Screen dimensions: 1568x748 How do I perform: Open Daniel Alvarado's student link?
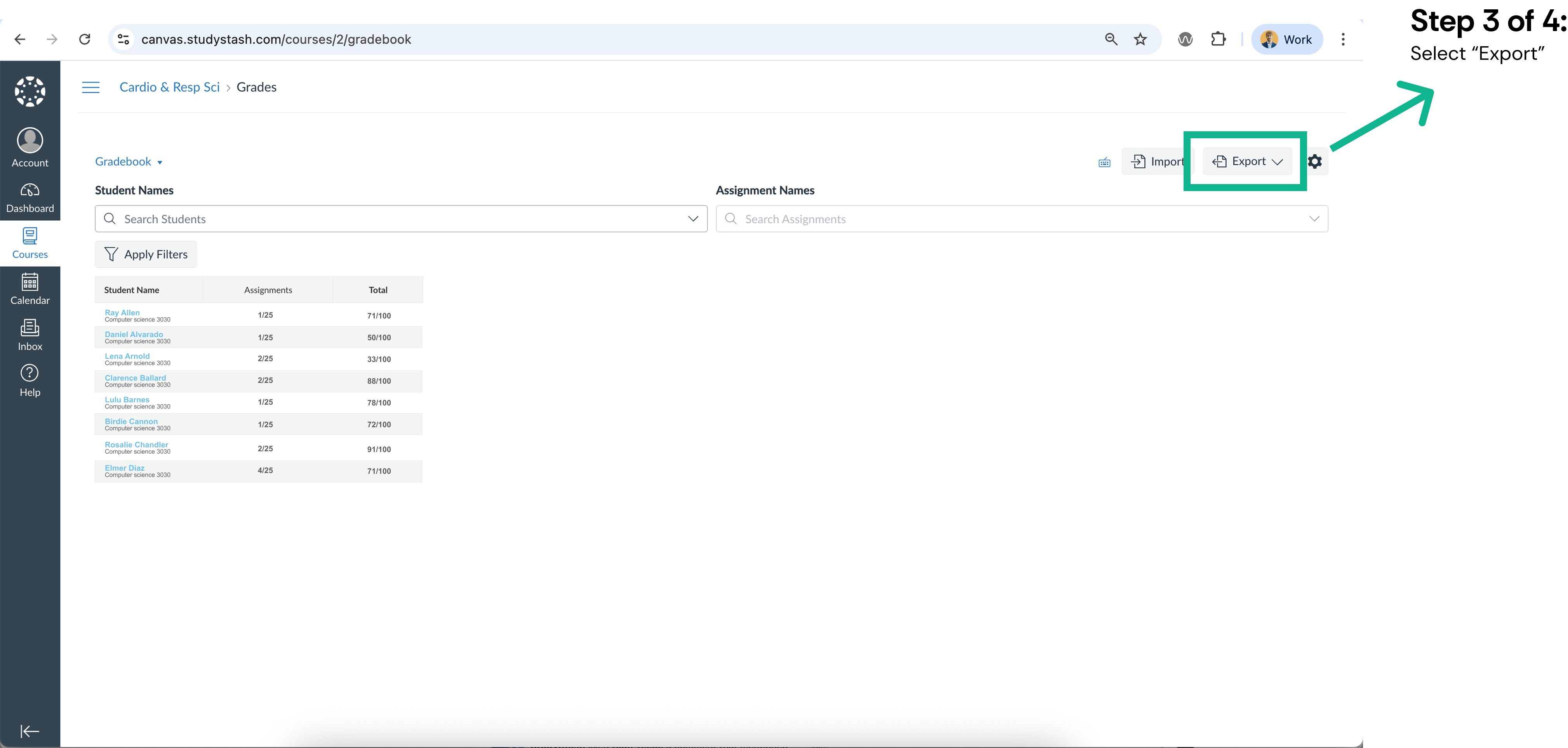coord(134,334)
